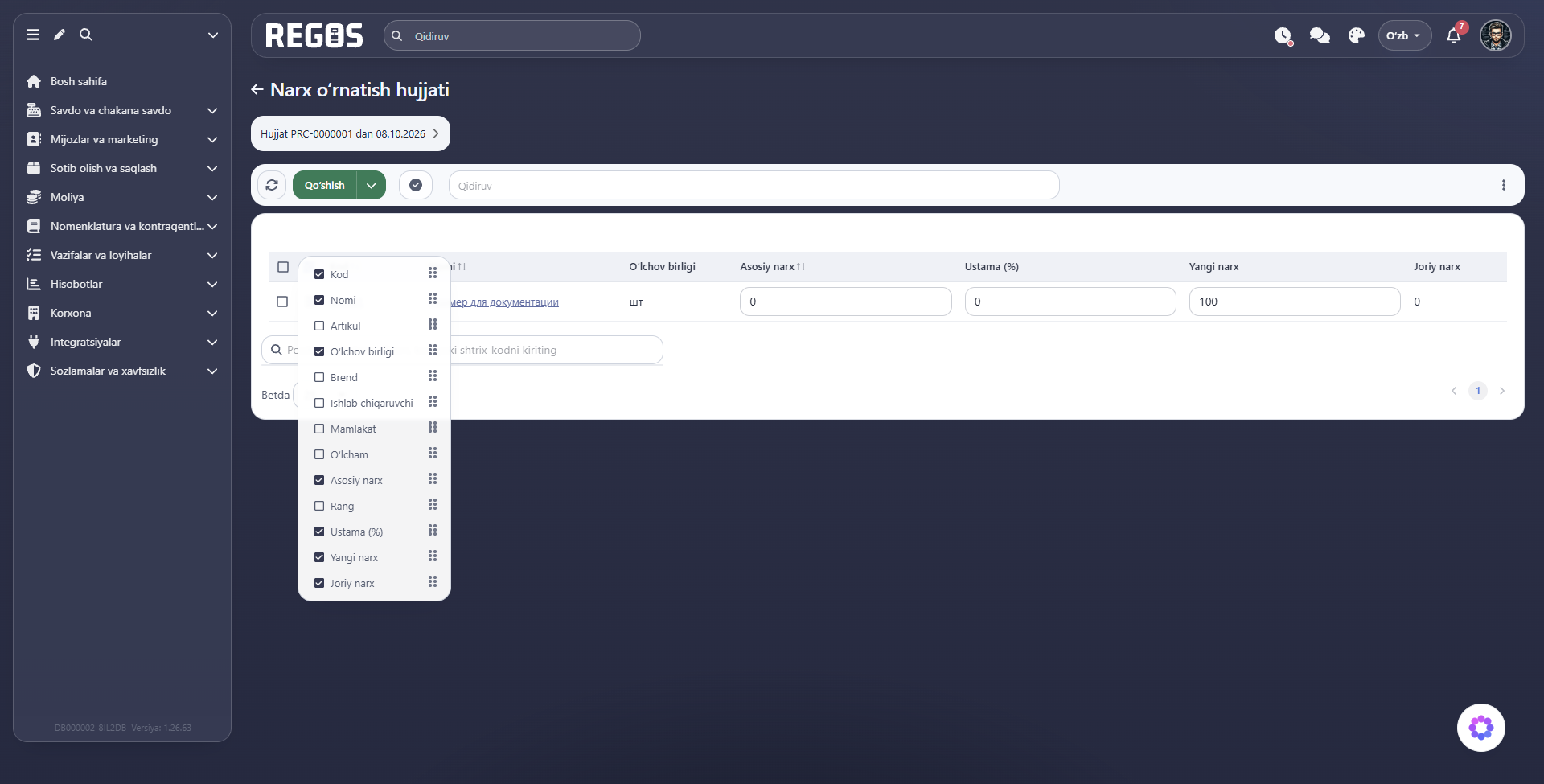
Task: Enable the Artikul column checkbox
Action: [x=319, y=326]
